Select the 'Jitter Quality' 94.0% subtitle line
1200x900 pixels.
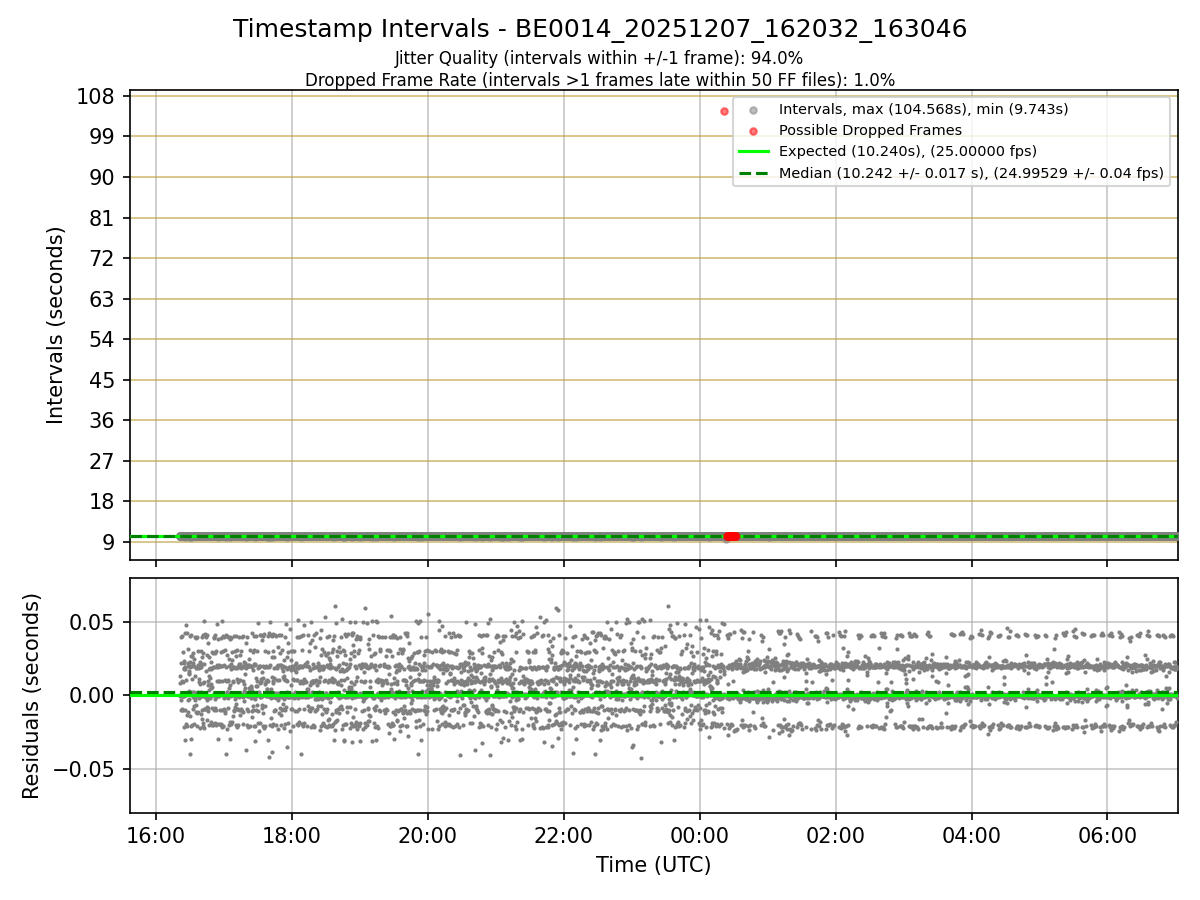(x=599, y=58)
